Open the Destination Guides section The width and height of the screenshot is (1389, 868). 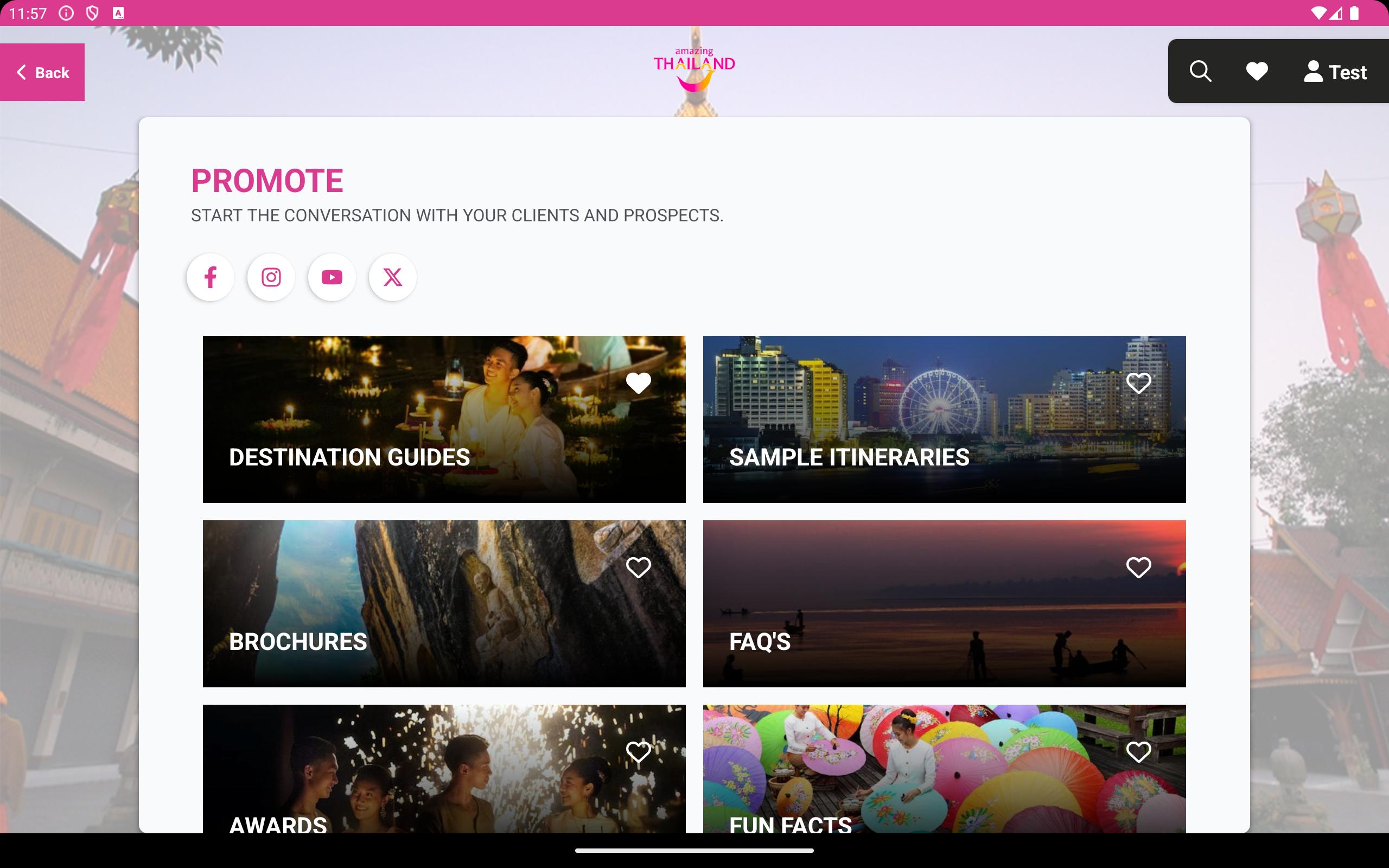pos(444,419)
